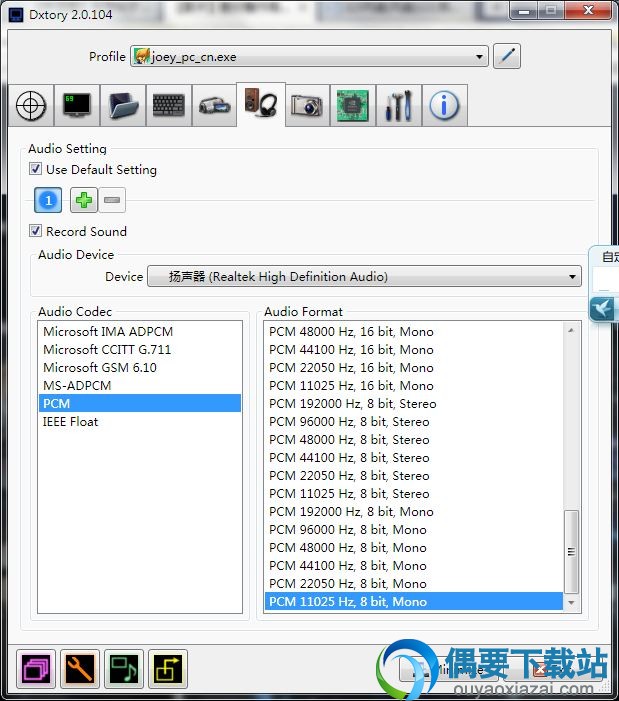Choose PCM 22050 Hz, 8 bit, Stereo

414,475
